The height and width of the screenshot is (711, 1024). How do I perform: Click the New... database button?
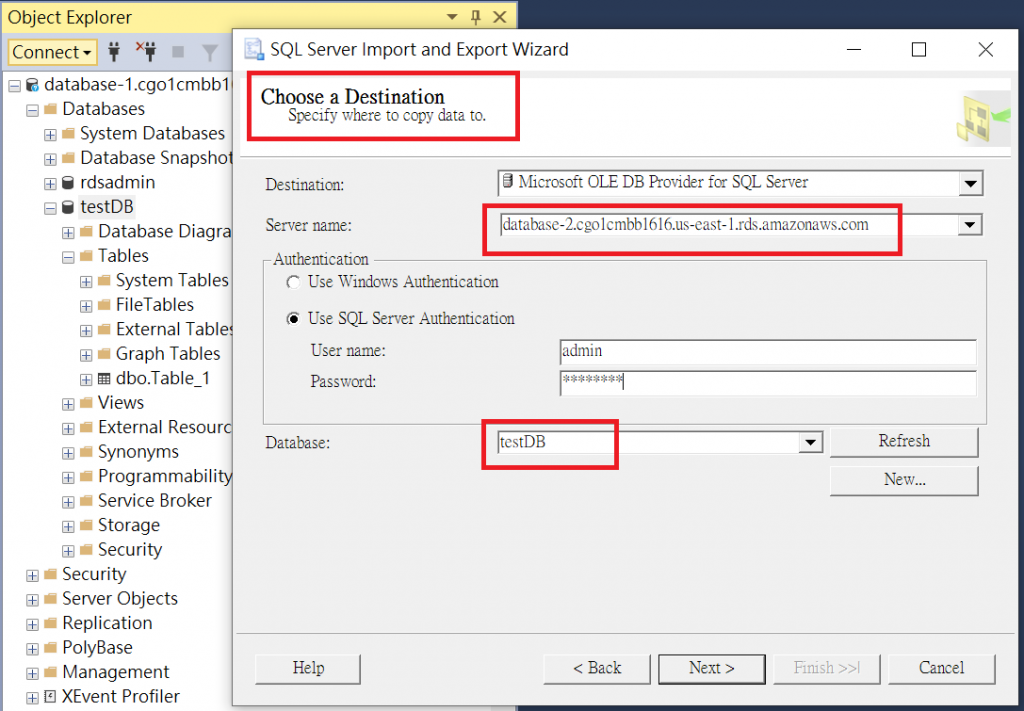[x=904, y=480]
